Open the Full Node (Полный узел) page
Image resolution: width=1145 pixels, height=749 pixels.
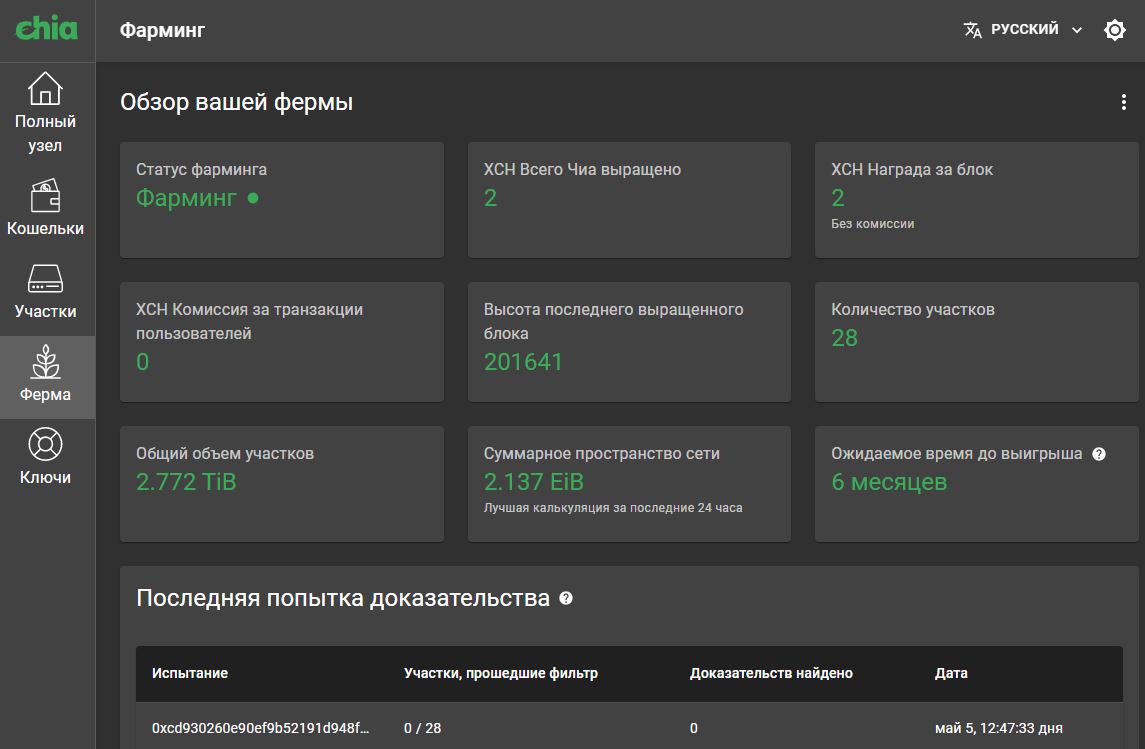tap(45, 112)
